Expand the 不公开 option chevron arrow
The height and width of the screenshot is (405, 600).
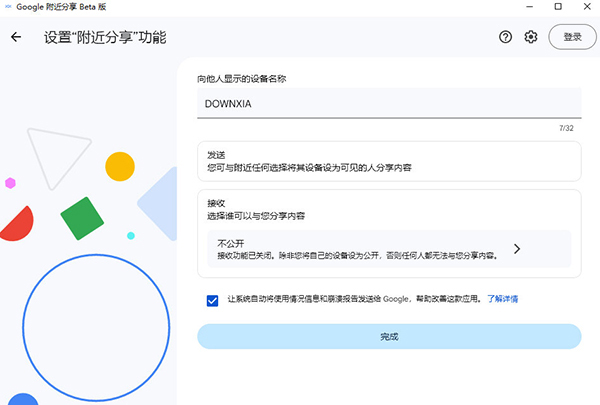tap(517, 249)
